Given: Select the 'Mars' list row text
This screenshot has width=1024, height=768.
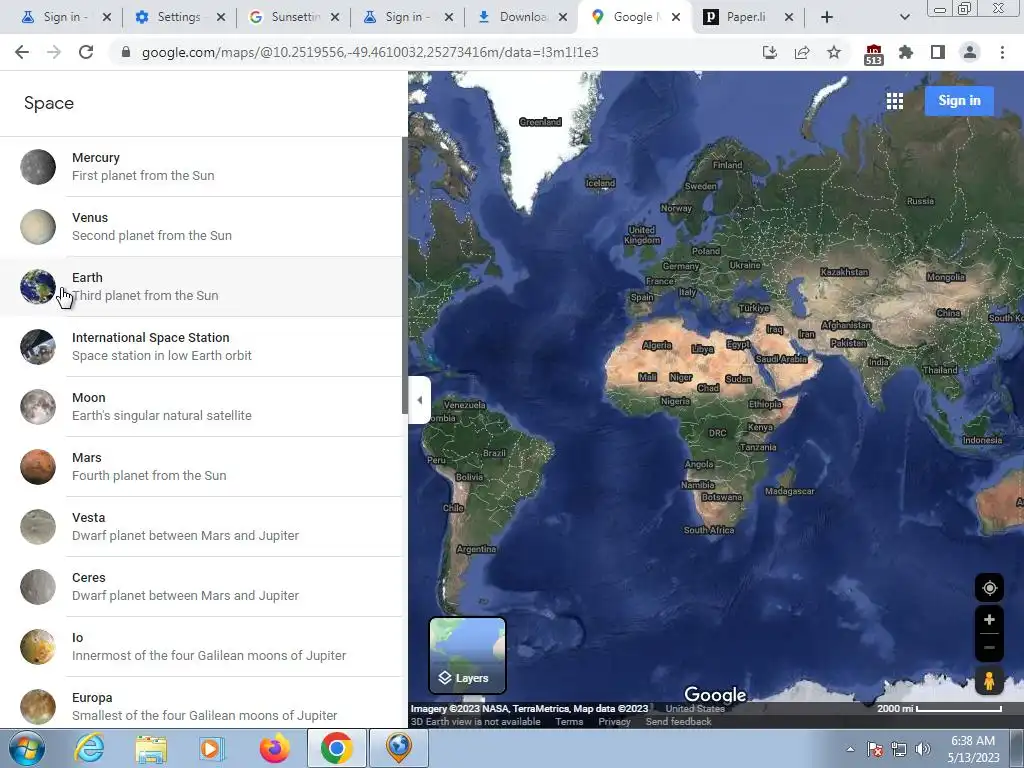Looking at the screenshot, I should click(86, 457).
